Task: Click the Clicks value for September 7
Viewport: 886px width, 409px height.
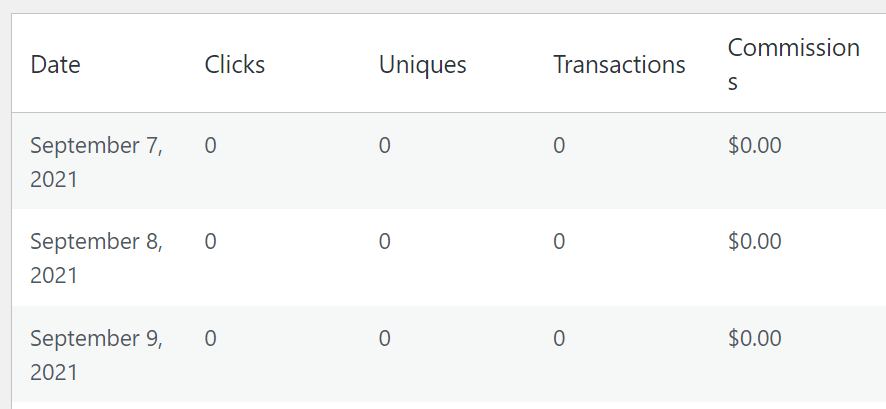Action: coord(210,146)
